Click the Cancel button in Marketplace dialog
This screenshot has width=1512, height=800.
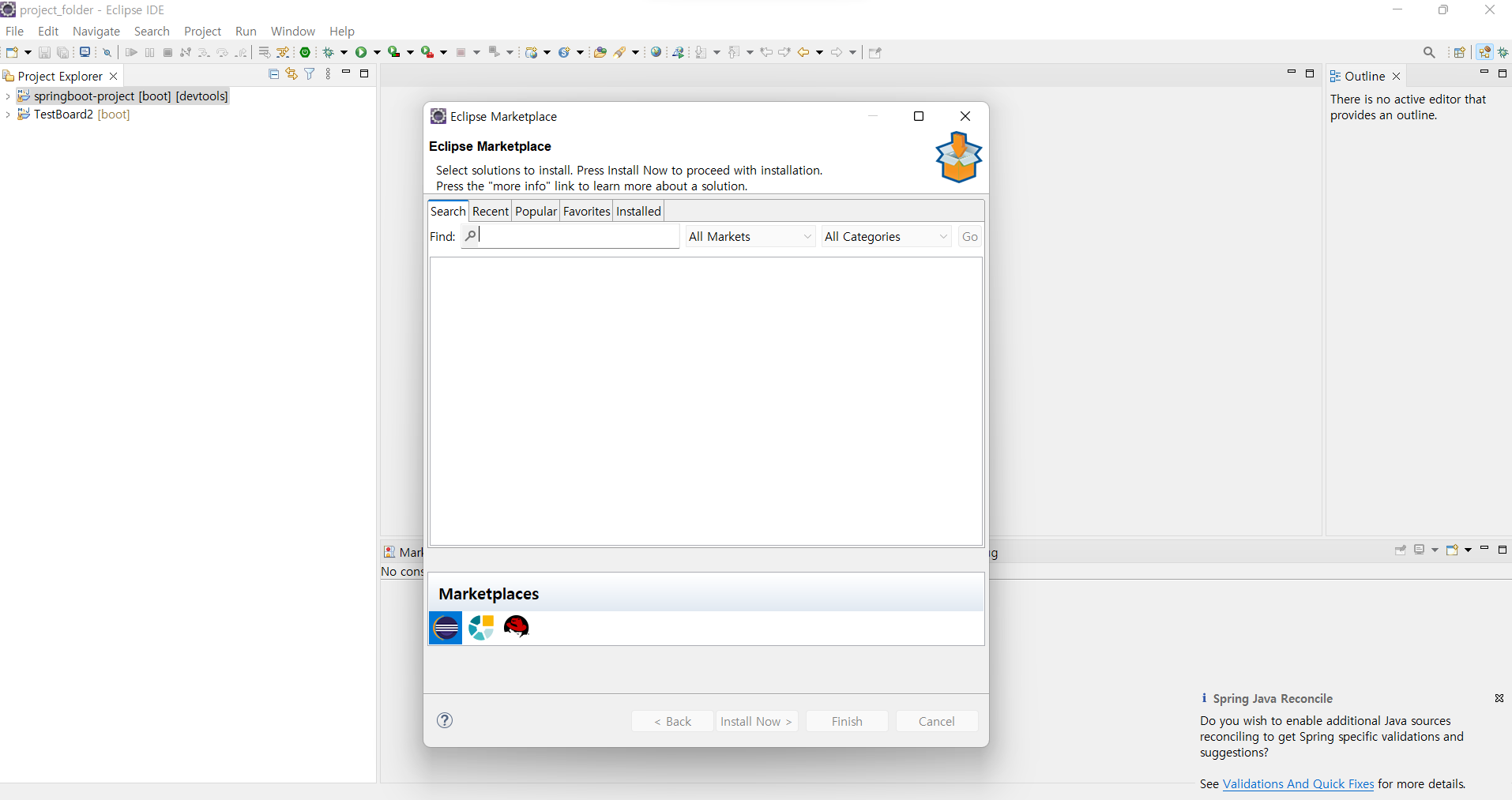[x=937, y=721]
